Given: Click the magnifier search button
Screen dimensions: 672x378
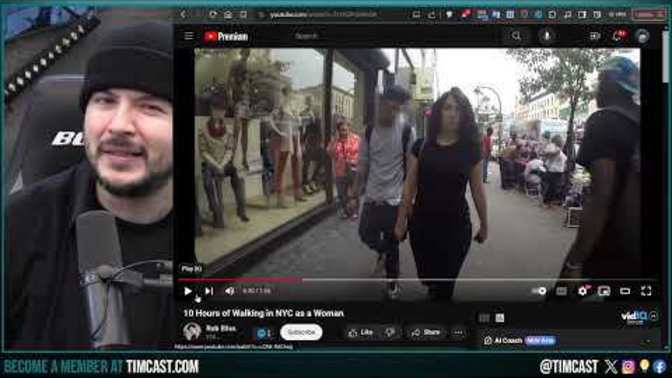Looking at the screenshot, I should 516,36.
